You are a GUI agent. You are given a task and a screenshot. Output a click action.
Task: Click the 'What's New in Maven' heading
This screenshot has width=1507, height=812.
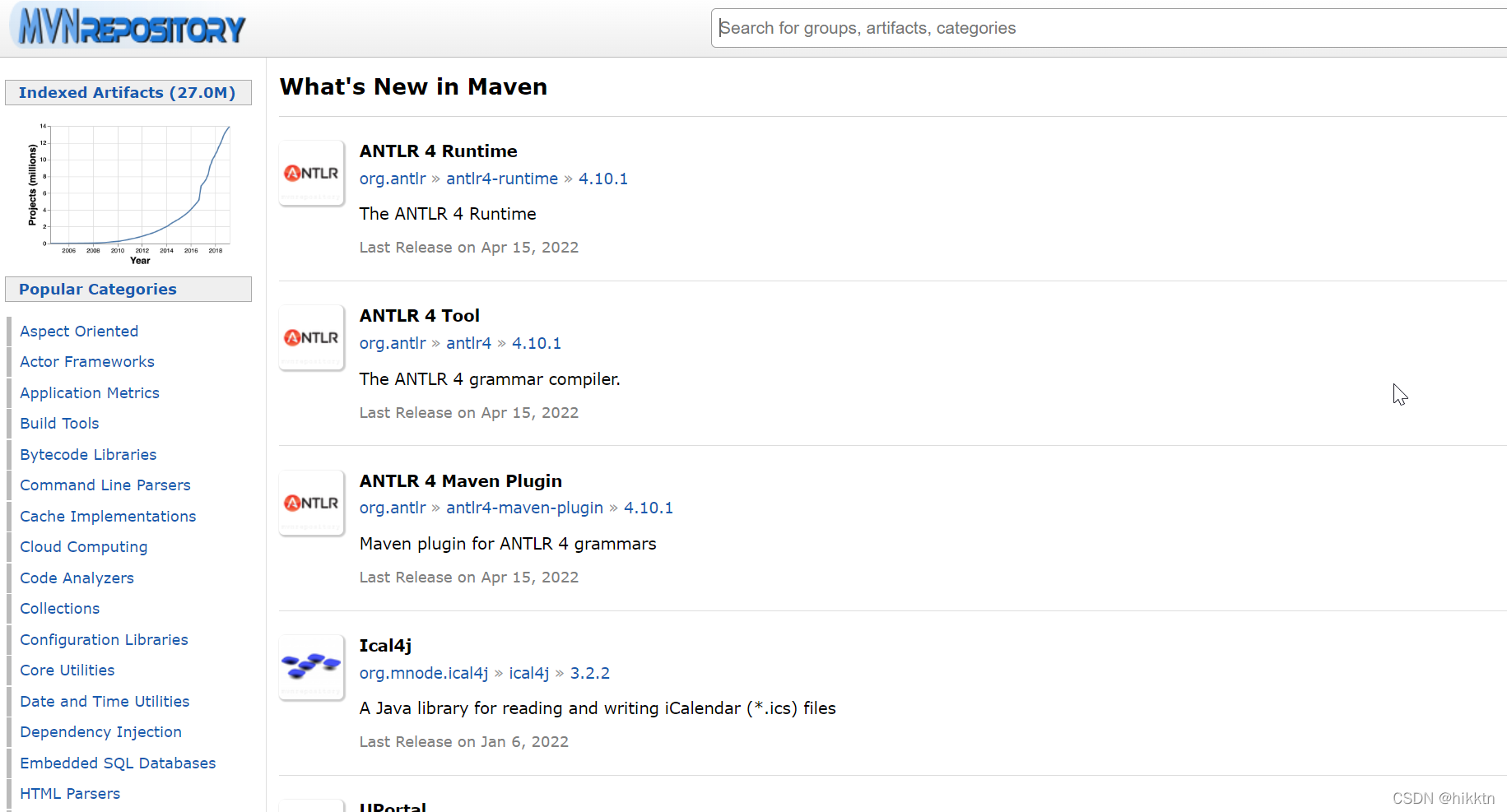pyautogui.click(x=413, y=86)
